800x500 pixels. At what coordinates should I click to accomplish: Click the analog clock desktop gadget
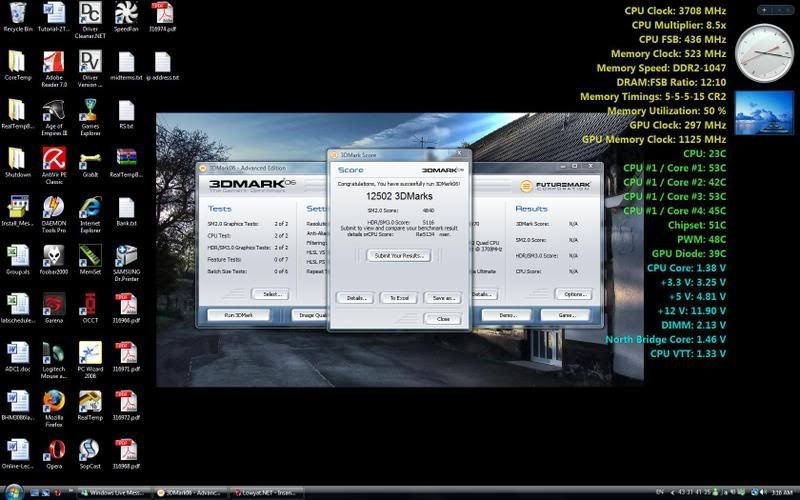764,51
